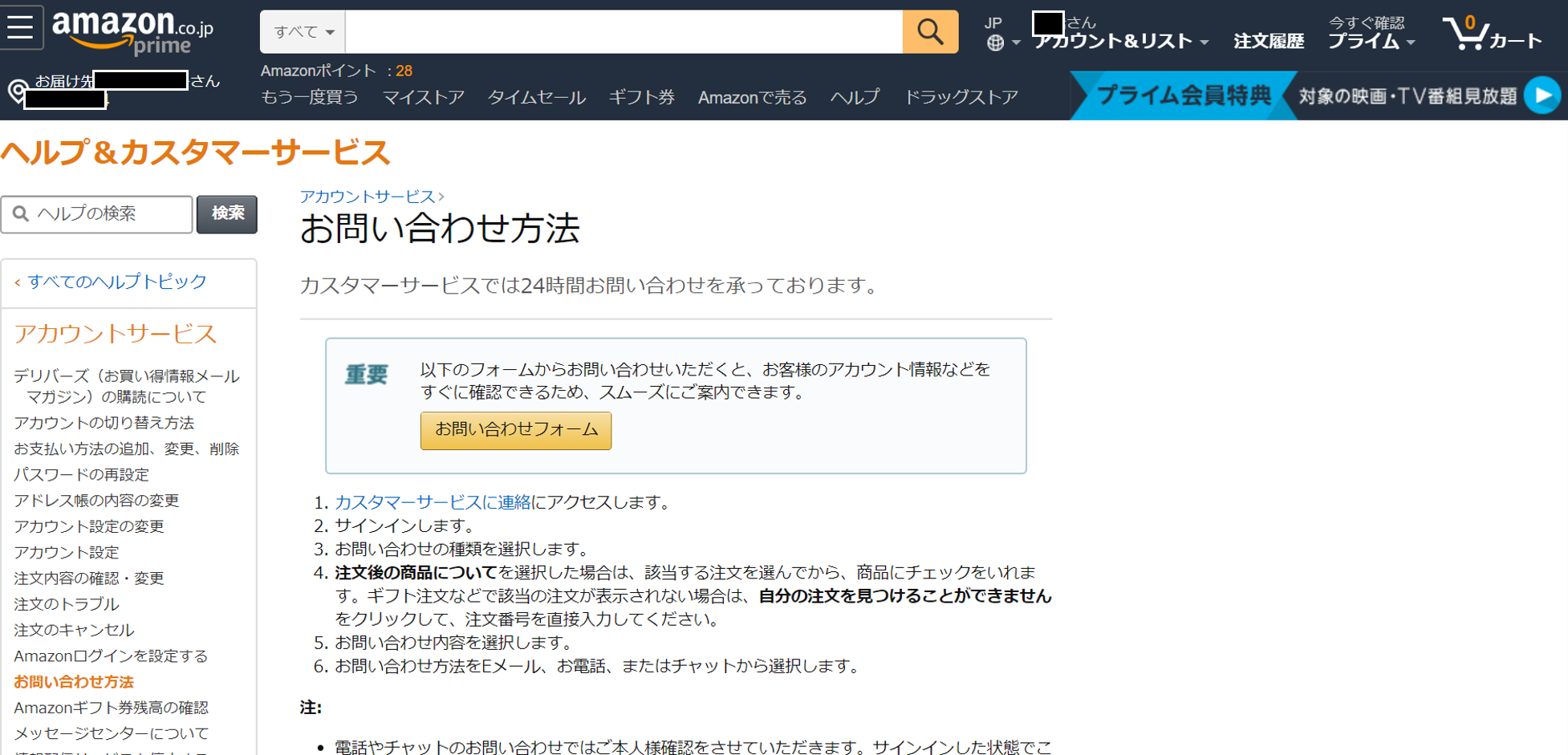Open 注文のキャンセル sidebar link
Screen dimensions: 1568x755
(x=74, y=630)
